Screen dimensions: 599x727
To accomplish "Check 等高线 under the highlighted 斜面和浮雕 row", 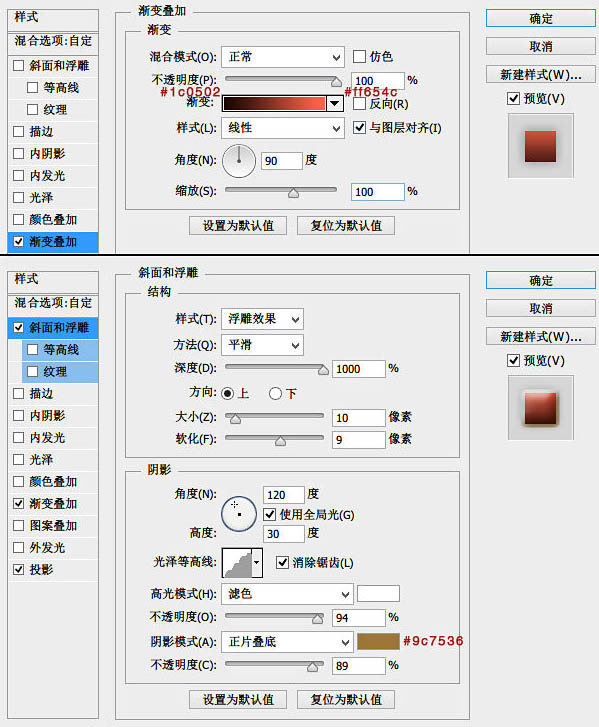I will pos(32,350).
